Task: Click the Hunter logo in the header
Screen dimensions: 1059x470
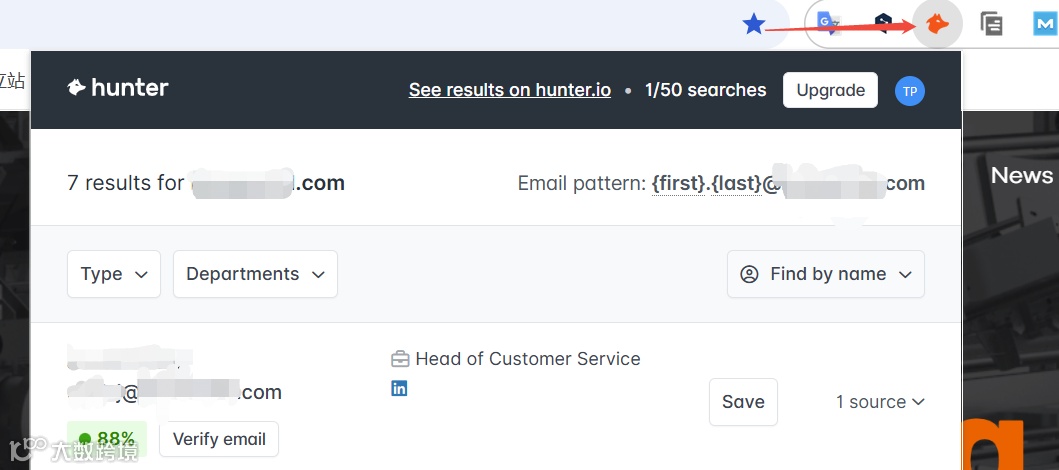Action: point(118,88)
